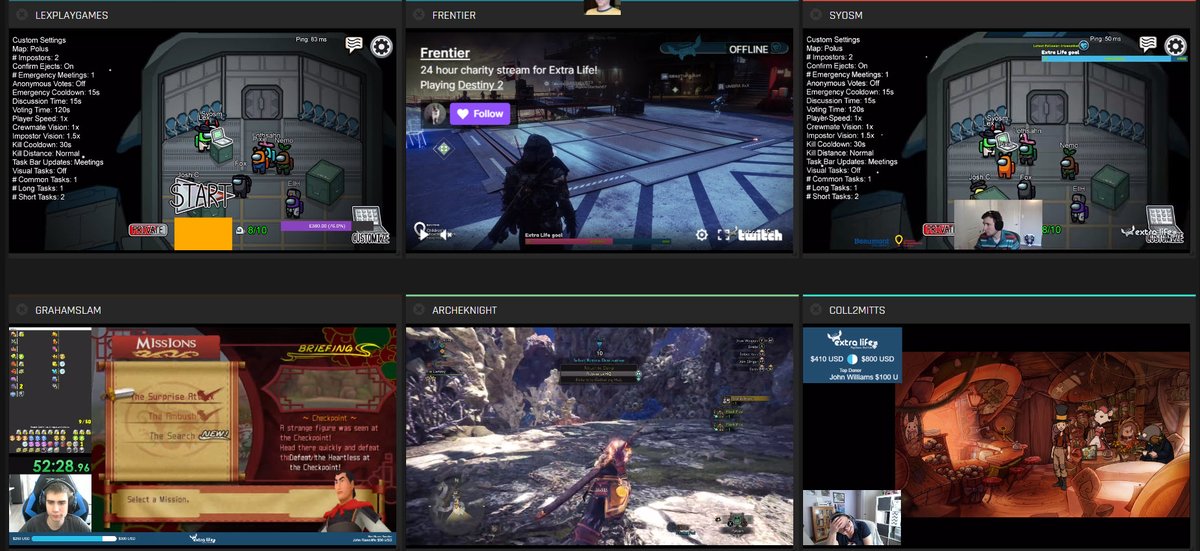Image resolution: width=1200 pixels, height=551 pixels.
Task: Click the purple donation bar in LEXPLAYGAMES
Action: click(x=316, y=226)
